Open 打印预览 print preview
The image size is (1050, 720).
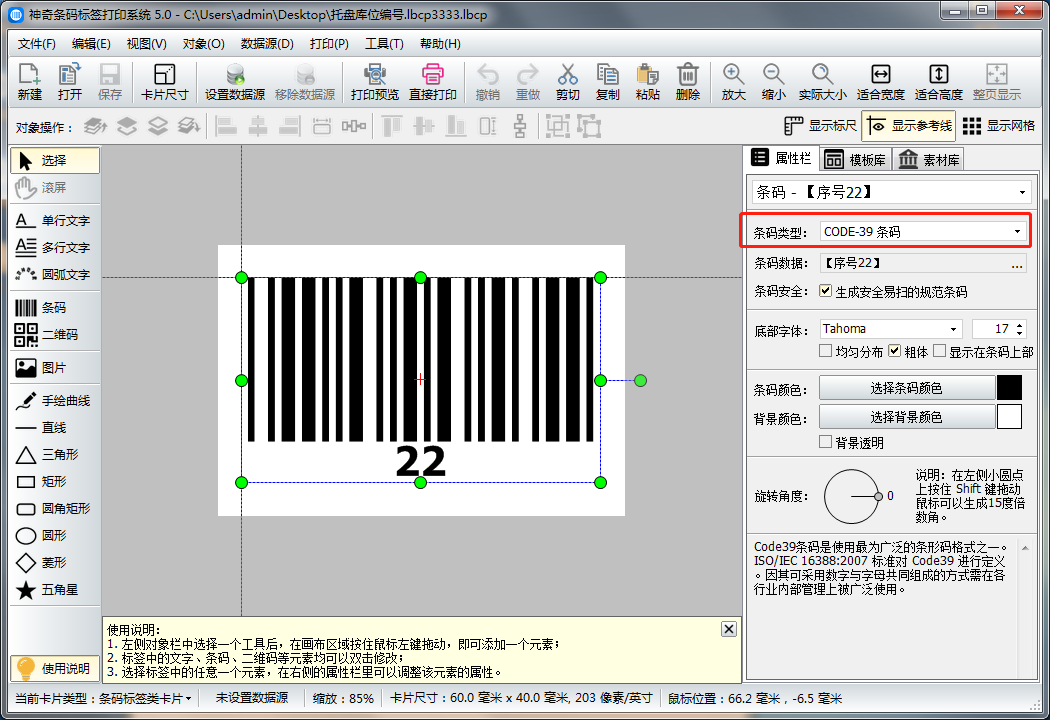pos(375,82)
